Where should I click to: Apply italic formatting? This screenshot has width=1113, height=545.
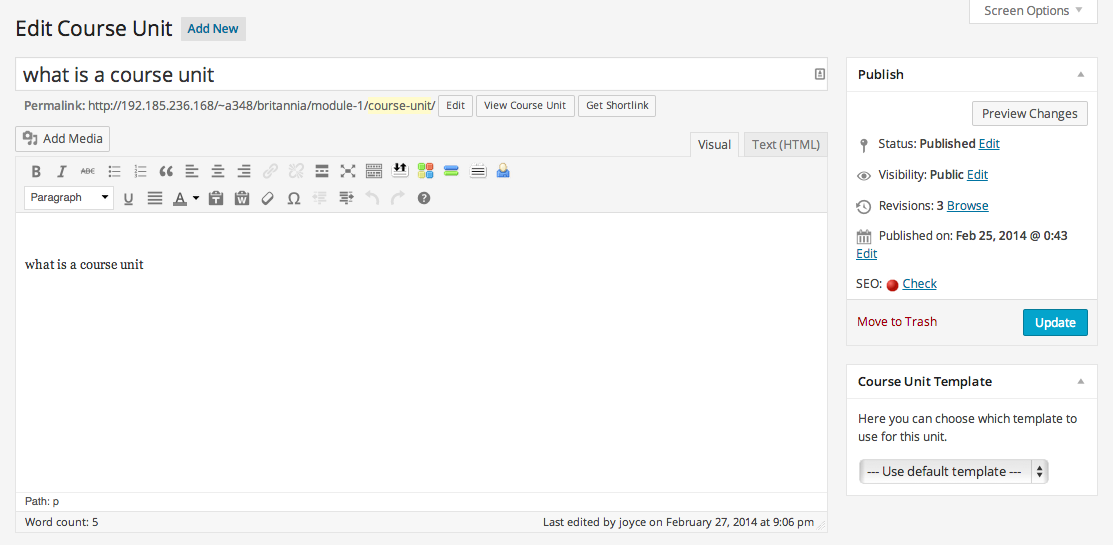[62, 171]
